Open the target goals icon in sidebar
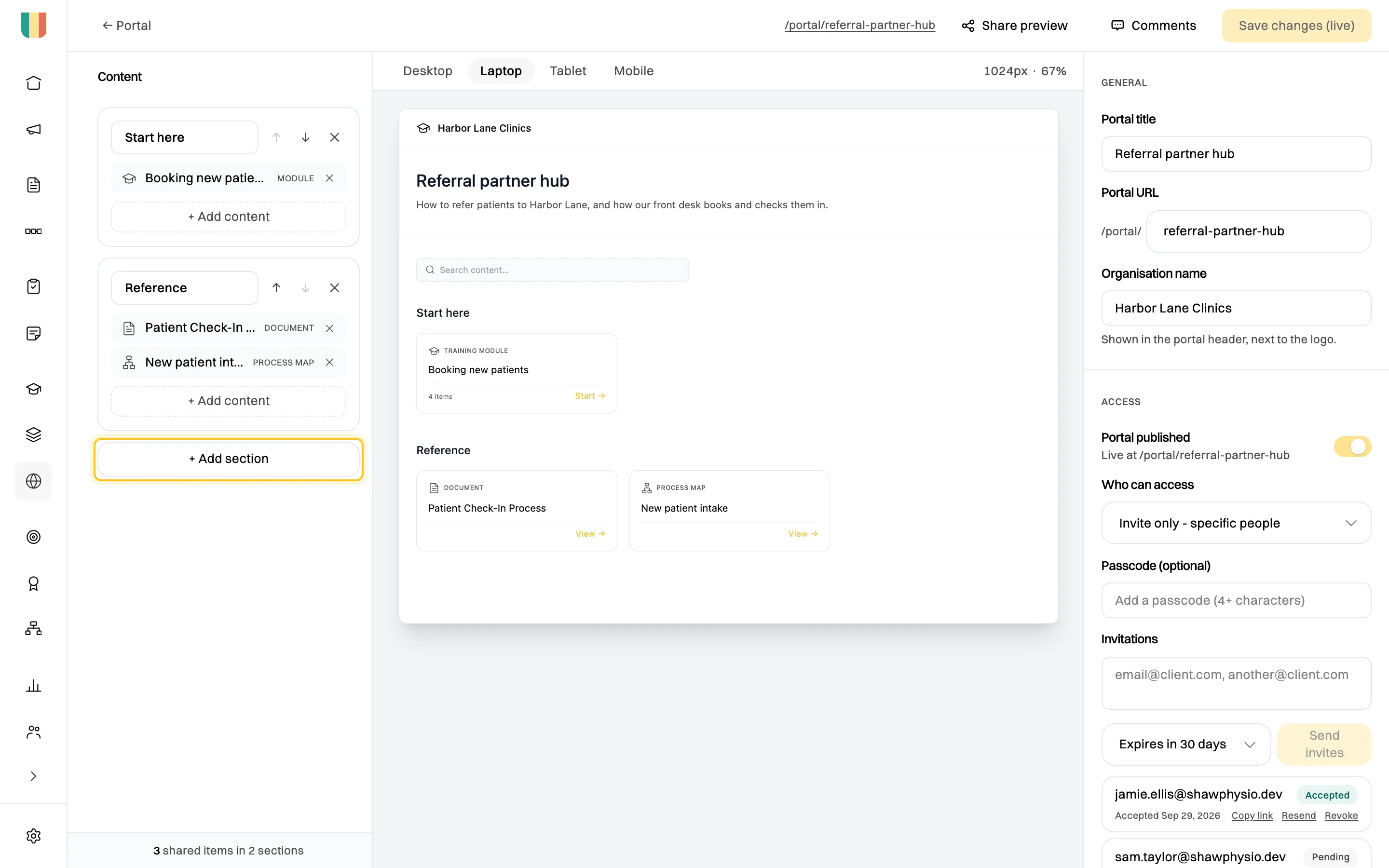The image size is (1389, 868). point(33,537)
